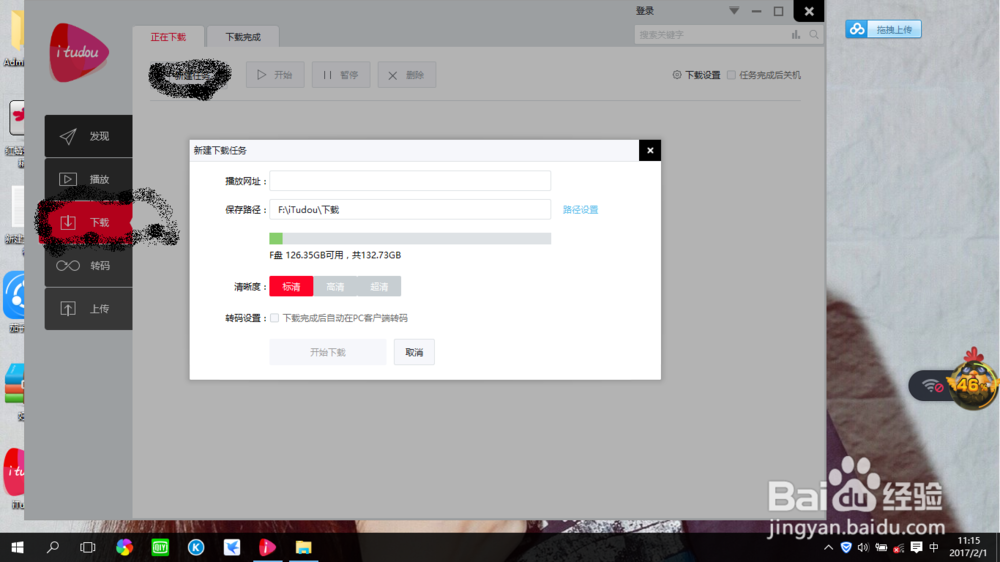The image size is (1000, 562).
Task: Expand hidden system tray icons
Action: [828, 547]
